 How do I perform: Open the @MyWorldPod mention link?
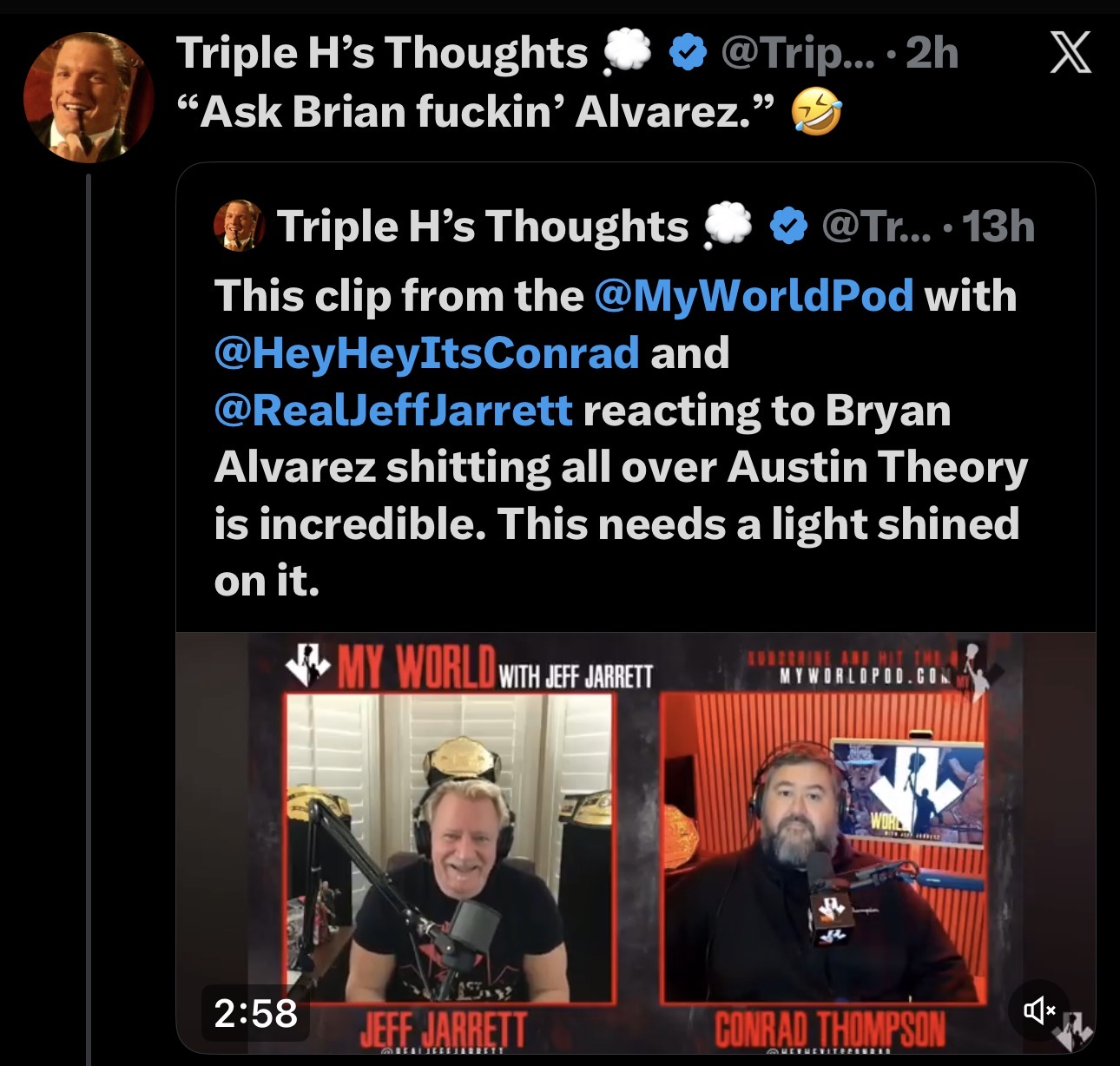coord(754,294)
